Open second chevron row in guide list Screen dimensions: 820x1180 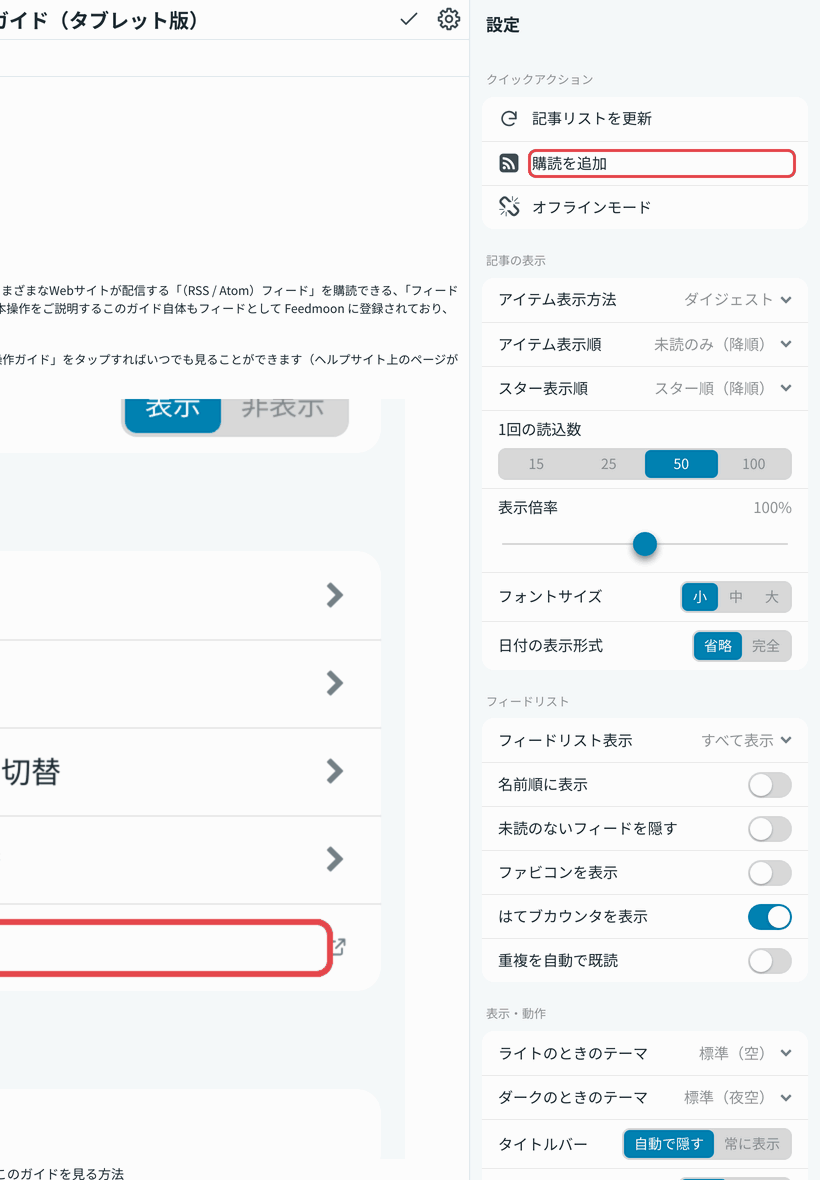pyautogui.click(x=335, y=683)
